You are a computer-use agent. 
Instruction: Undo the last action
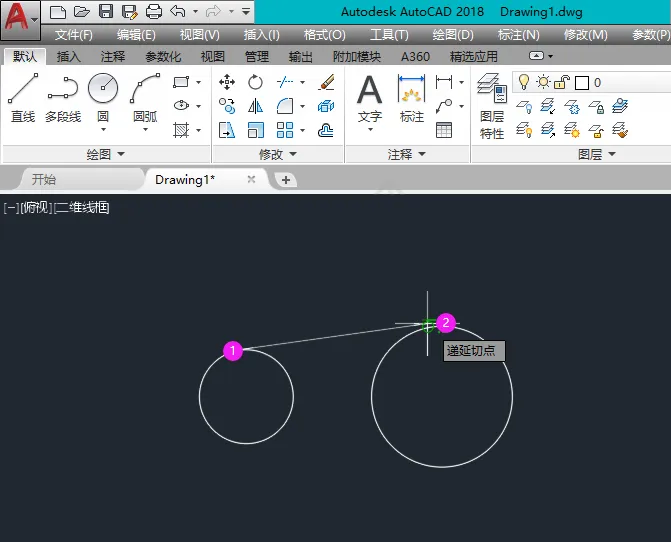tap(178, 12)
